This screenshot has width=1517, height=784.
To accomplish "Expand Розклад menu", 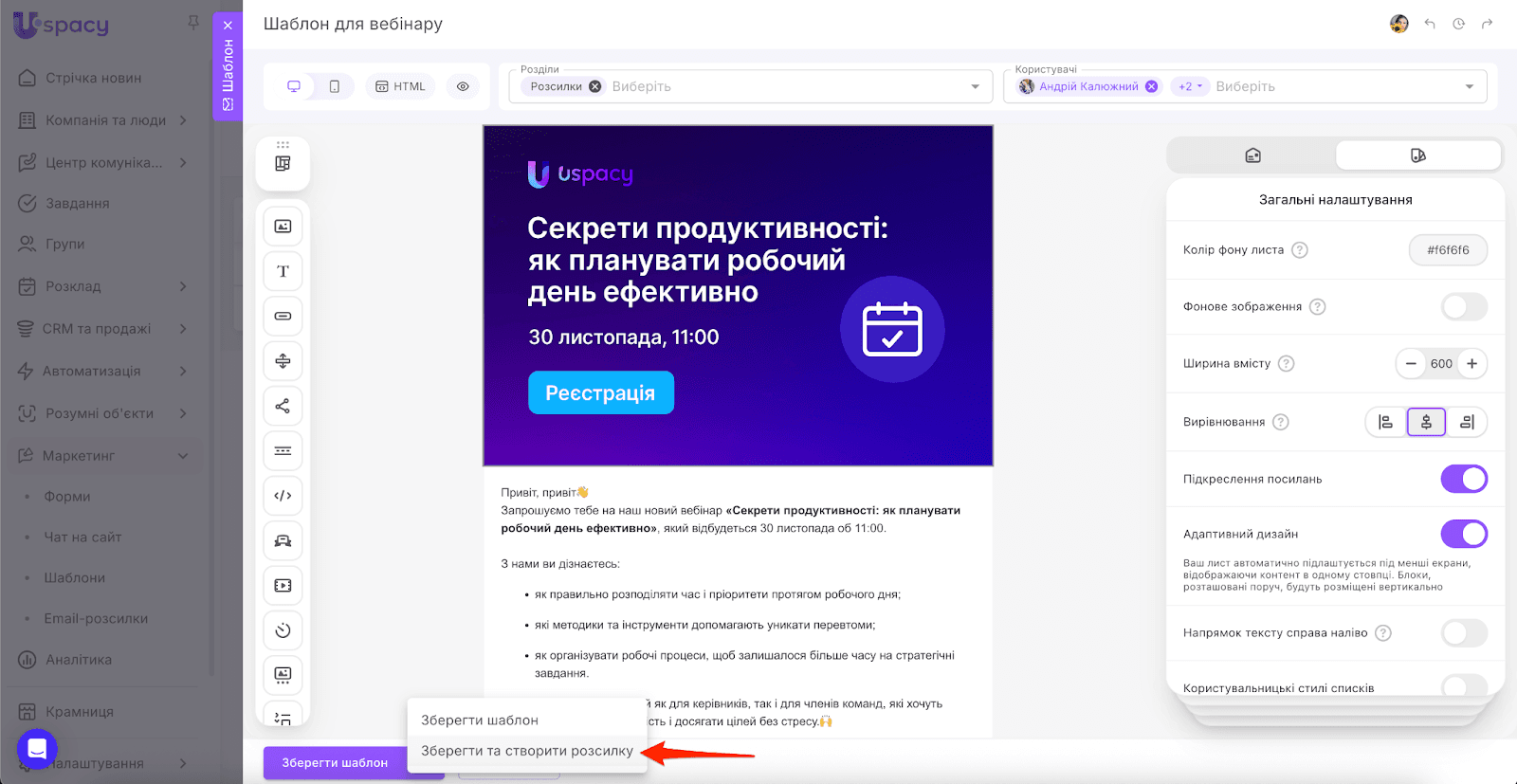I will point(183,286).
